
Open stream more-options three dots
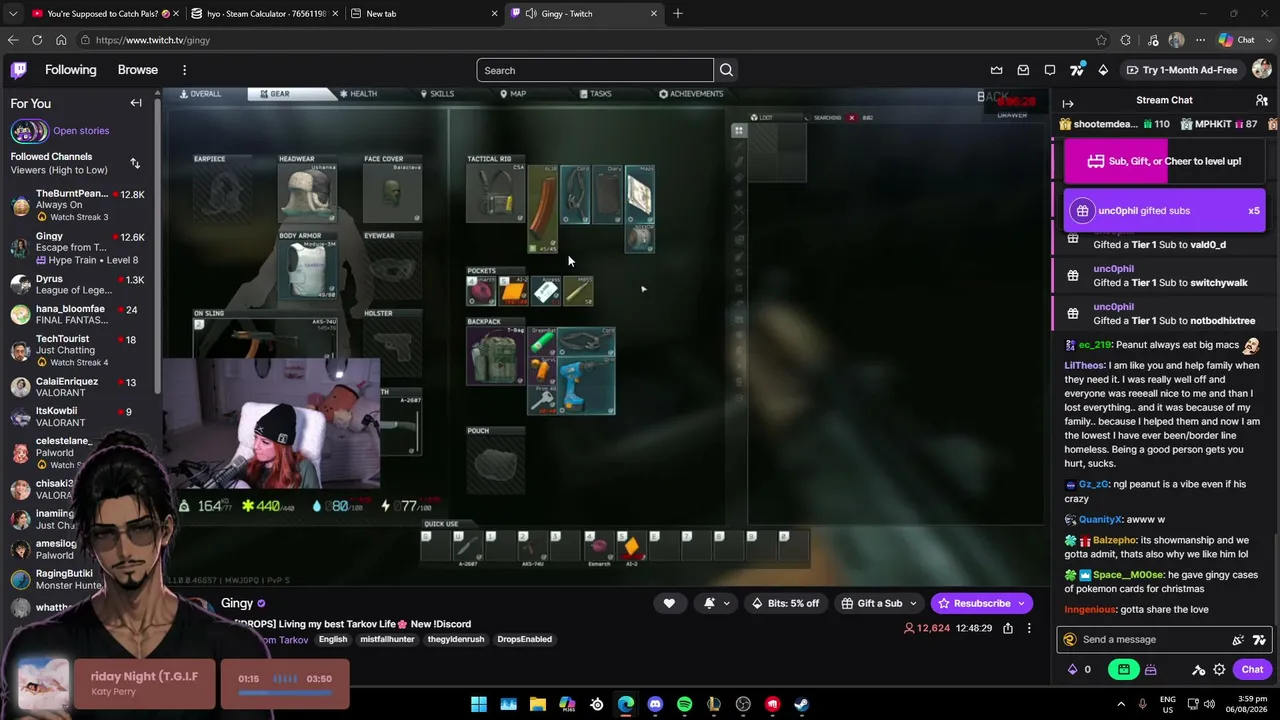[x=1029, y=628]
